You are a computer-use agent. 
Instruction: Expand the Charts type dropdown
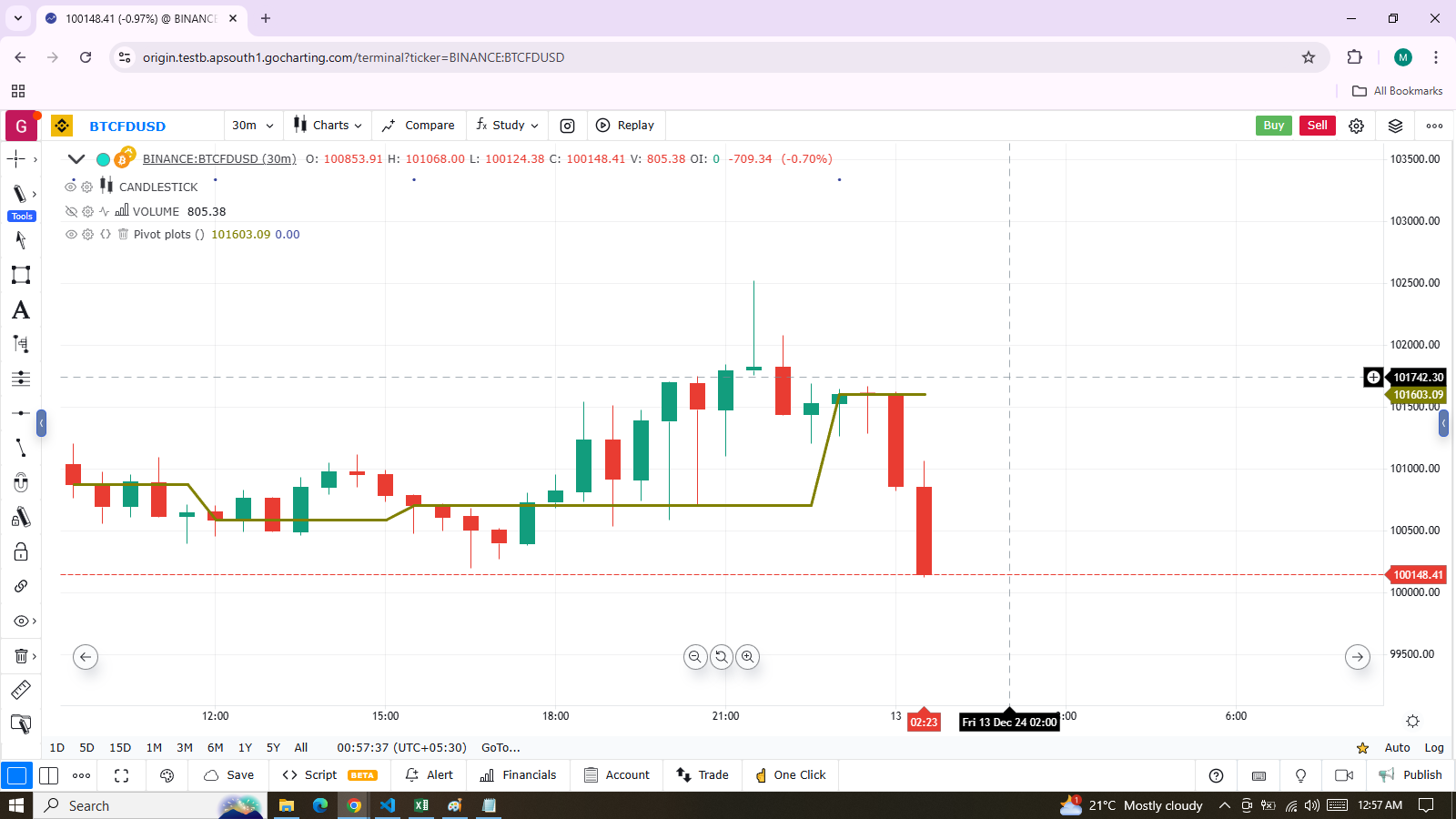pos(329,126)
